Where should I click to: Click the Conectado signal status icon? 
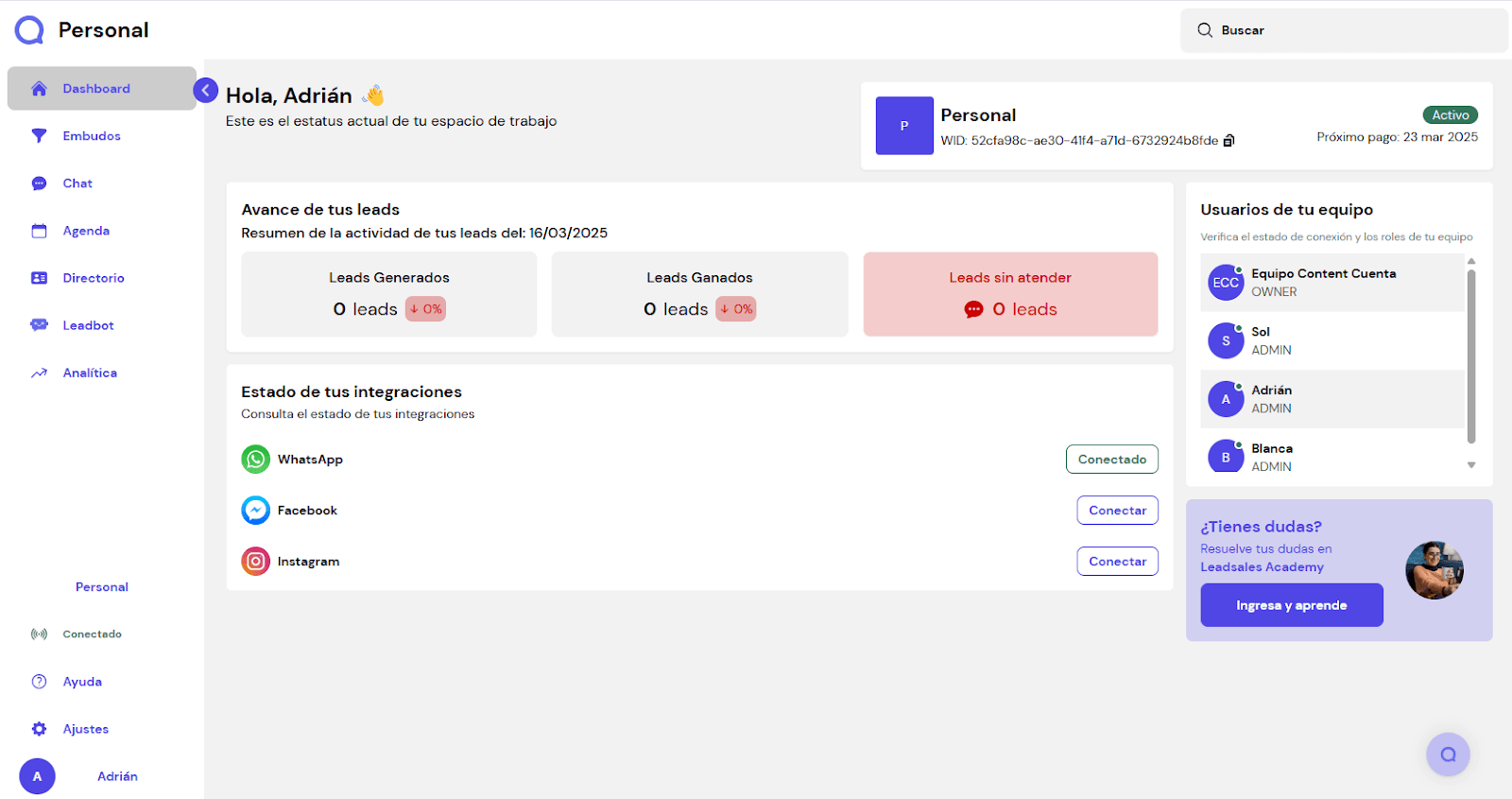pos(39,634)
